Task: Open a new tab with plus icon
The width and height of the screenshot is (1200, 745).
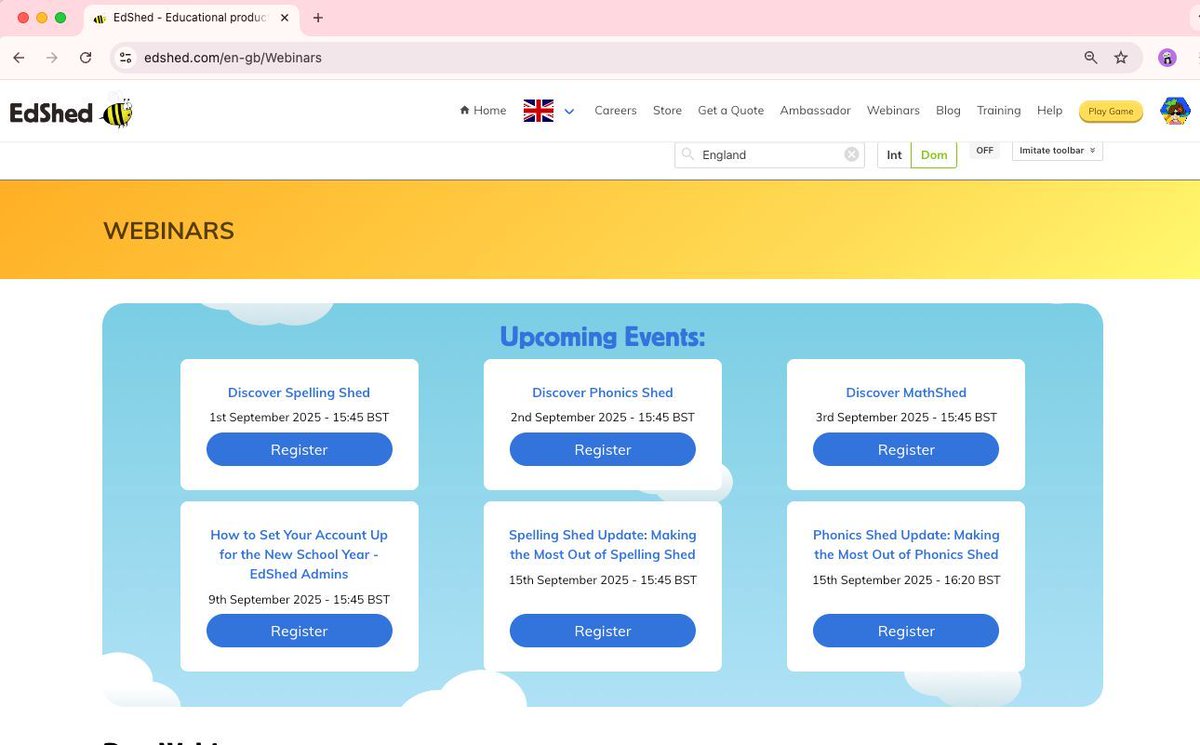Action: click(x=318, y=18)
